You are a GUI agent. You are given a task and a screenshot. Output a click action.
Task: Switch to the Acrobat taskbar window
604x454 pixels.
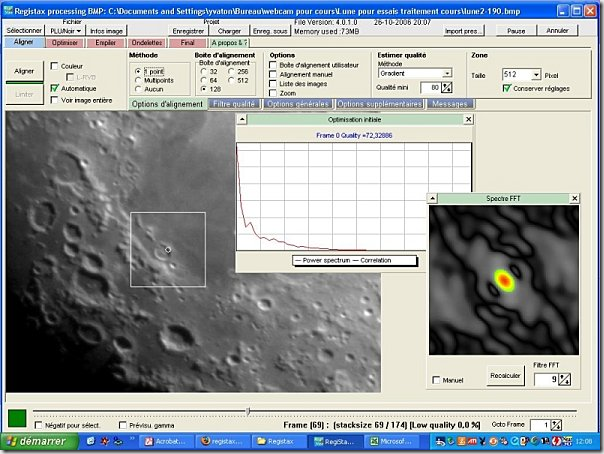tap(166, 441)
